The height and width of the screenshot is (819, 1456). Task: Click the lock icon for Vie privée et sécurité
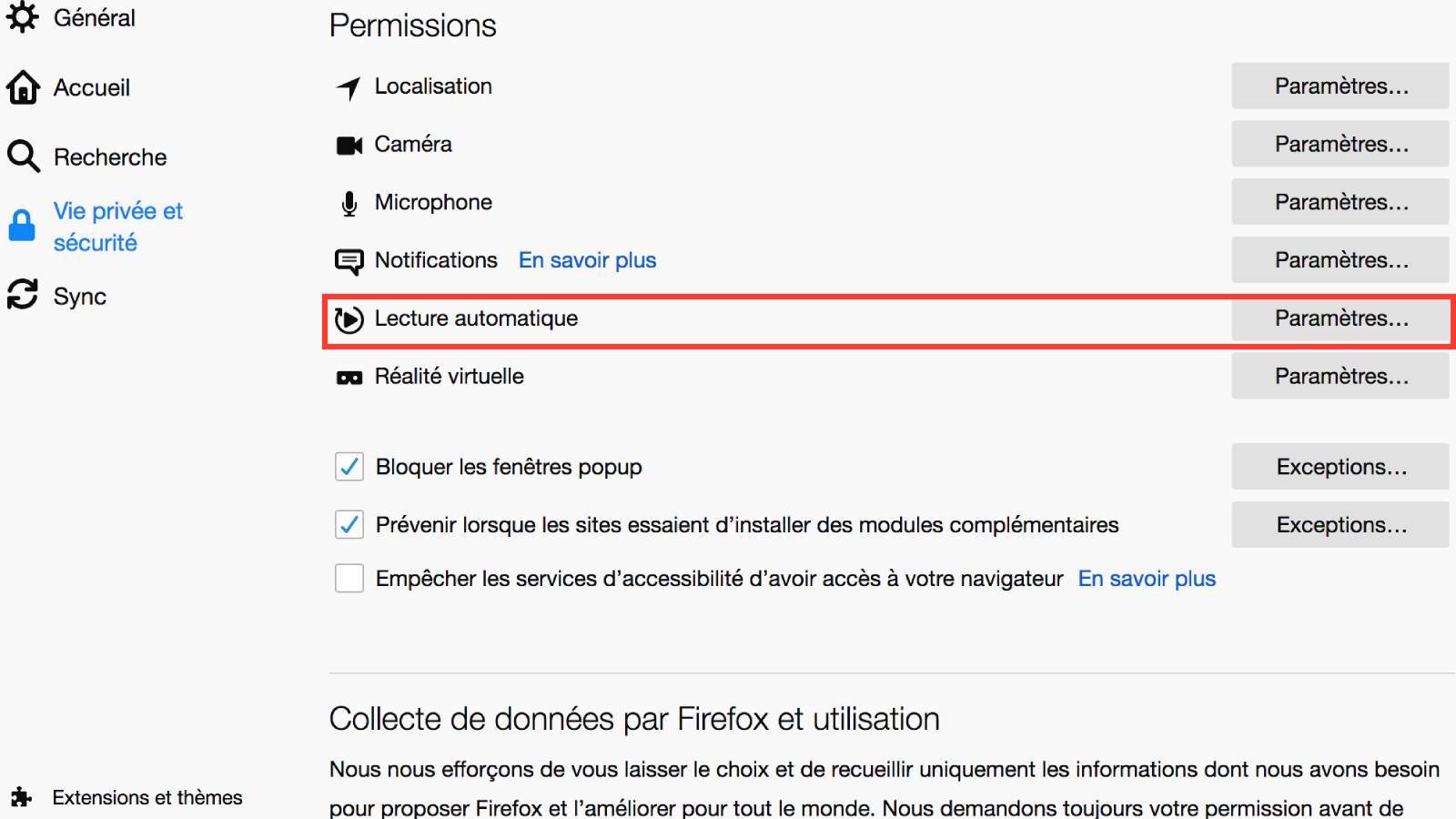(23, 227)
